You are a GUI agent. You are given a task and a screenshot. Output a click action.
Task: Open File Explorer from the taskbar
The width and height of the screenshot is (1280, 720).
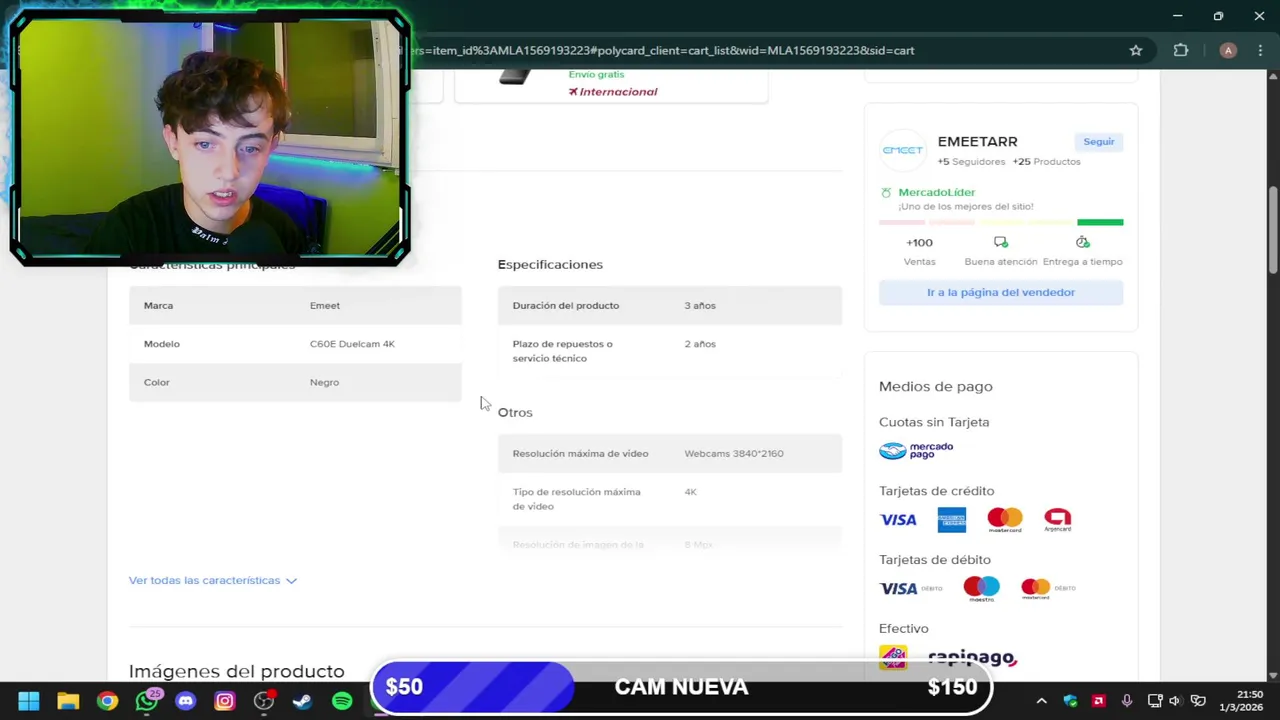click(68, 701)
